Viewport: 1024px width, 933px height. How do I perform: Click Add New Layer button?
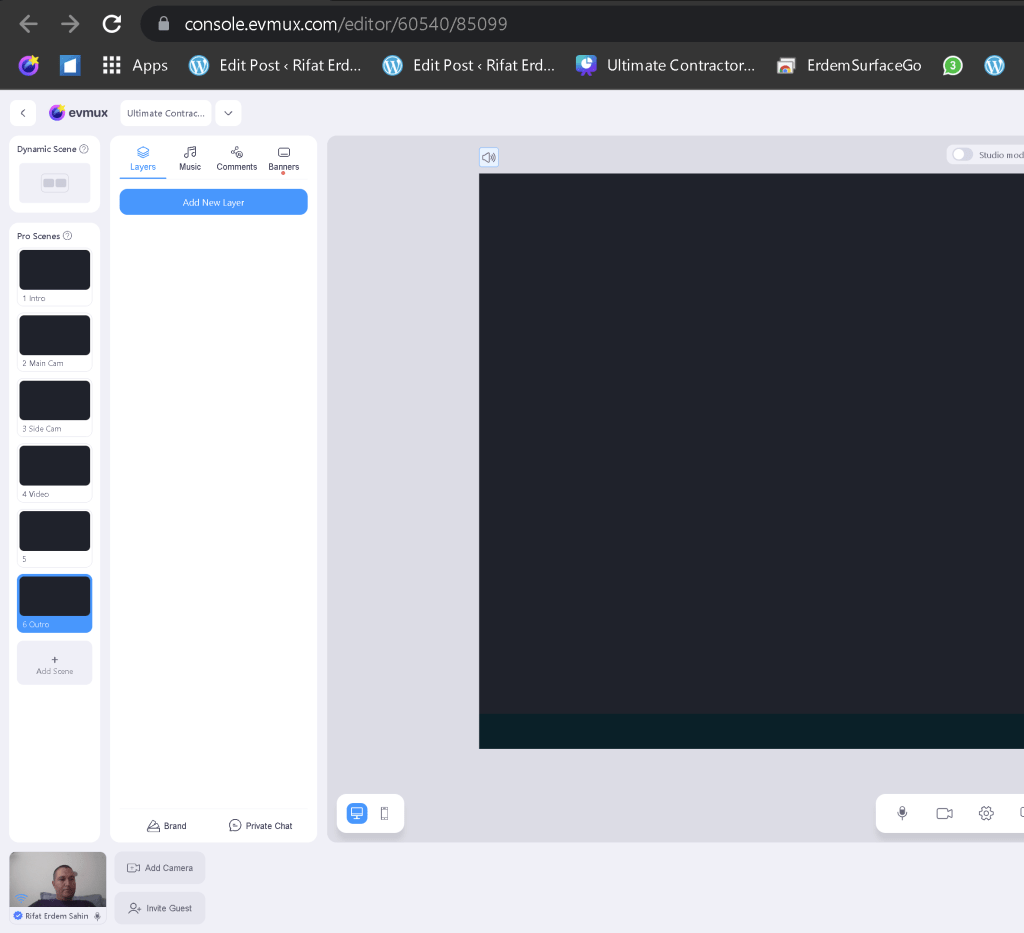coord(214,202)
